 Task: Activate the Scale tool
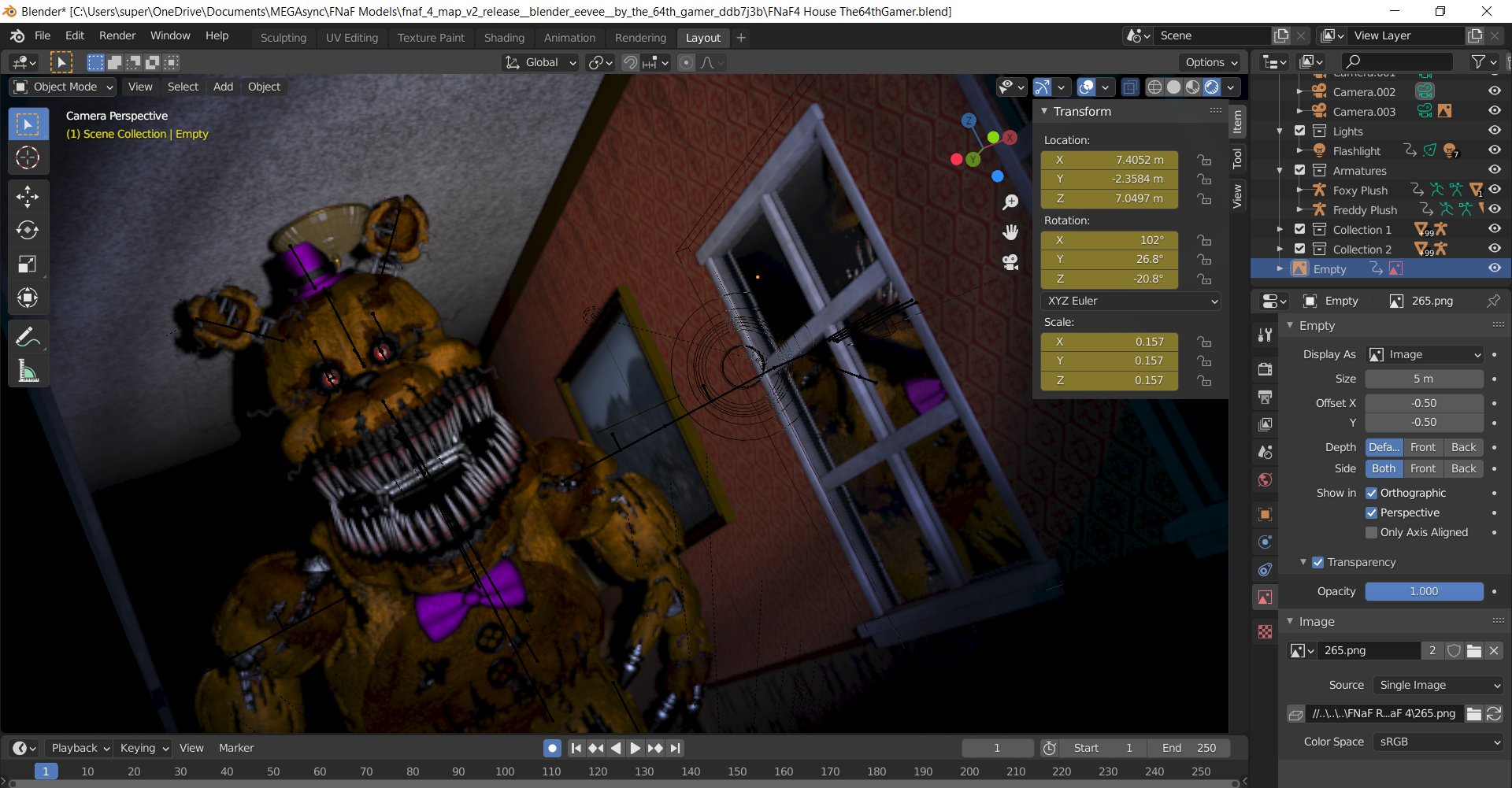(28, 265)
